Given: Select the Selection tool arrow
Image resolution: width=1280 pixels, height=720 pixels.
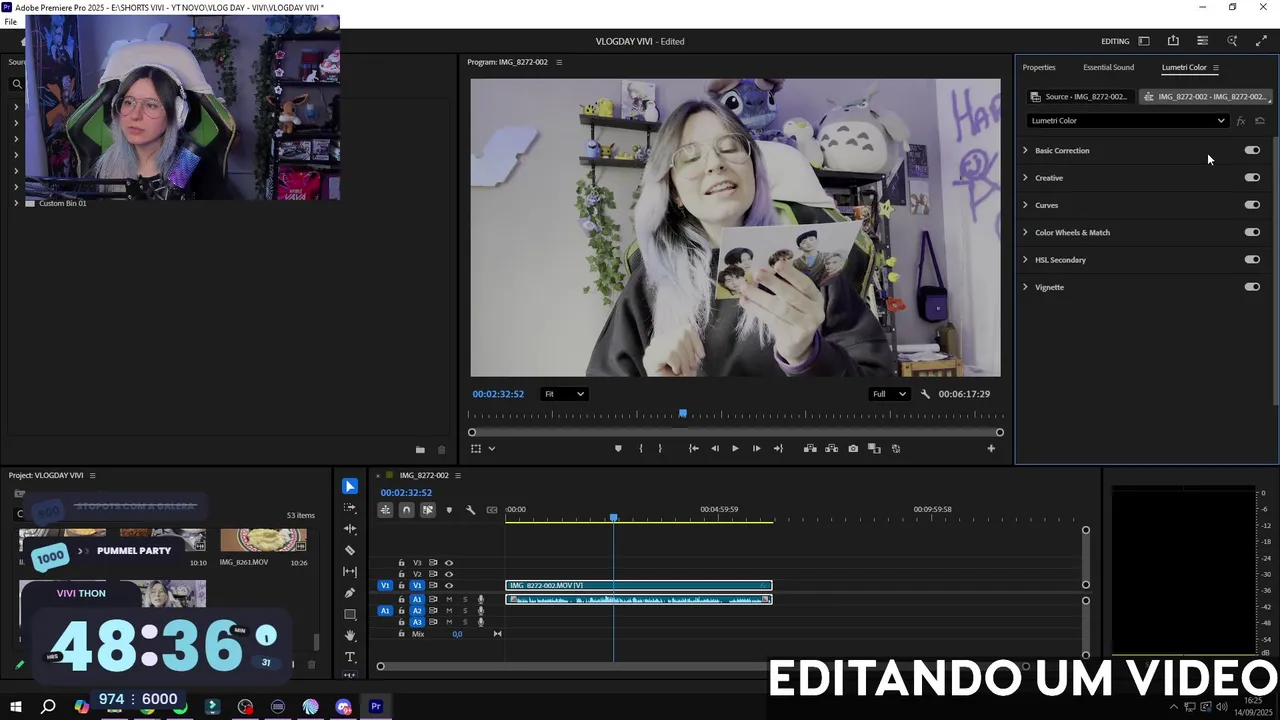Looking at the screenshot, I should pyautogui.click(x=350, y=486).
